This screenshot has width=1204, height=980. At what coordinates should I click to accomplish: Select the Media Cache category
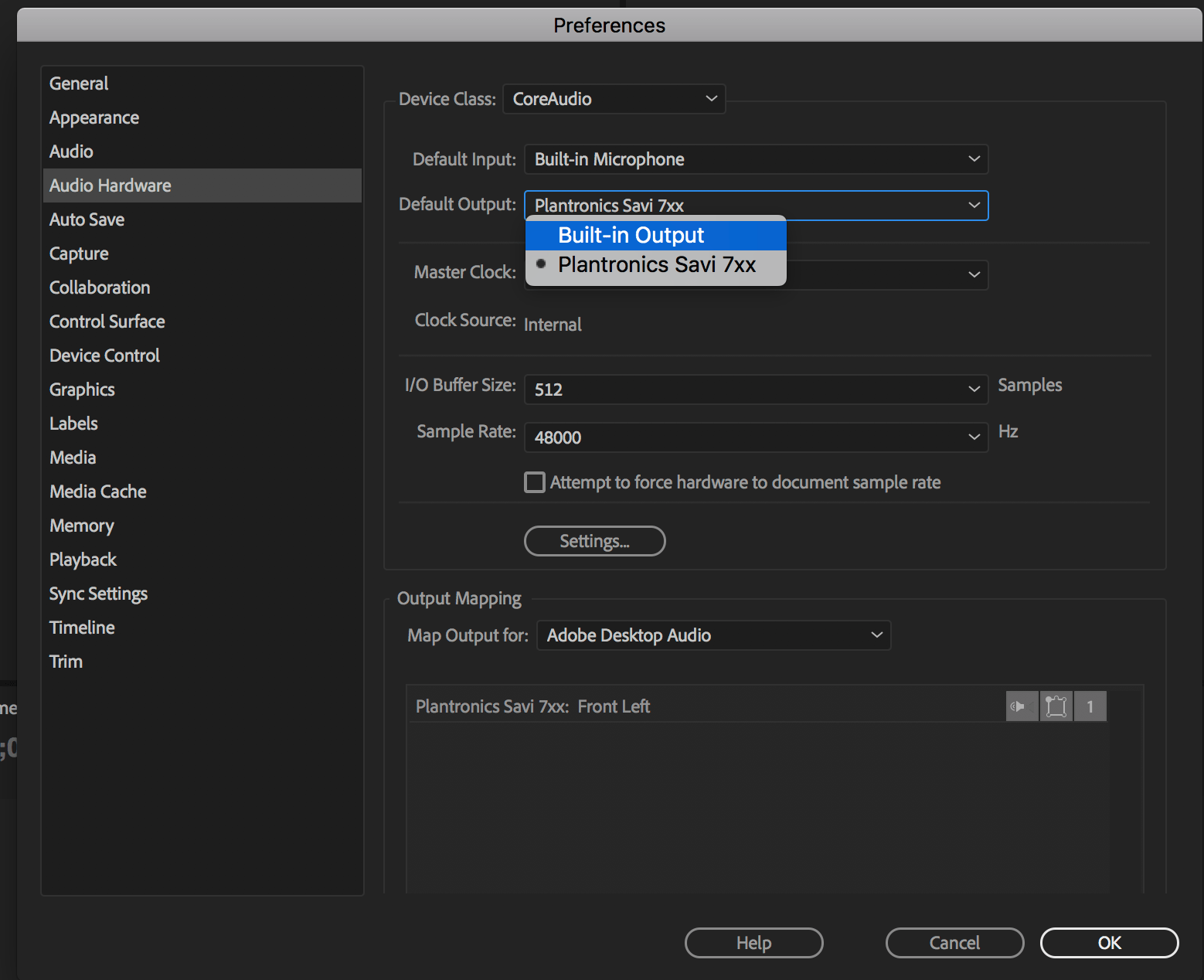point(97,491)
